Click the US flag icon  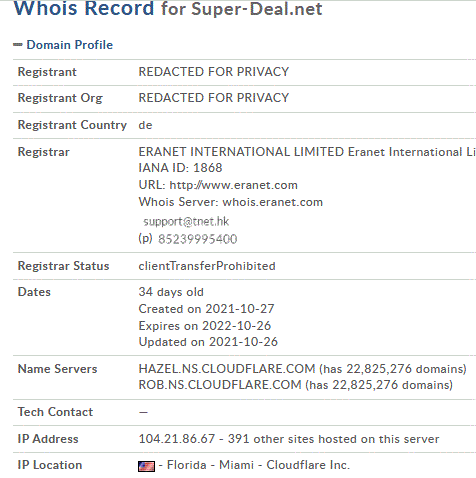146,466
